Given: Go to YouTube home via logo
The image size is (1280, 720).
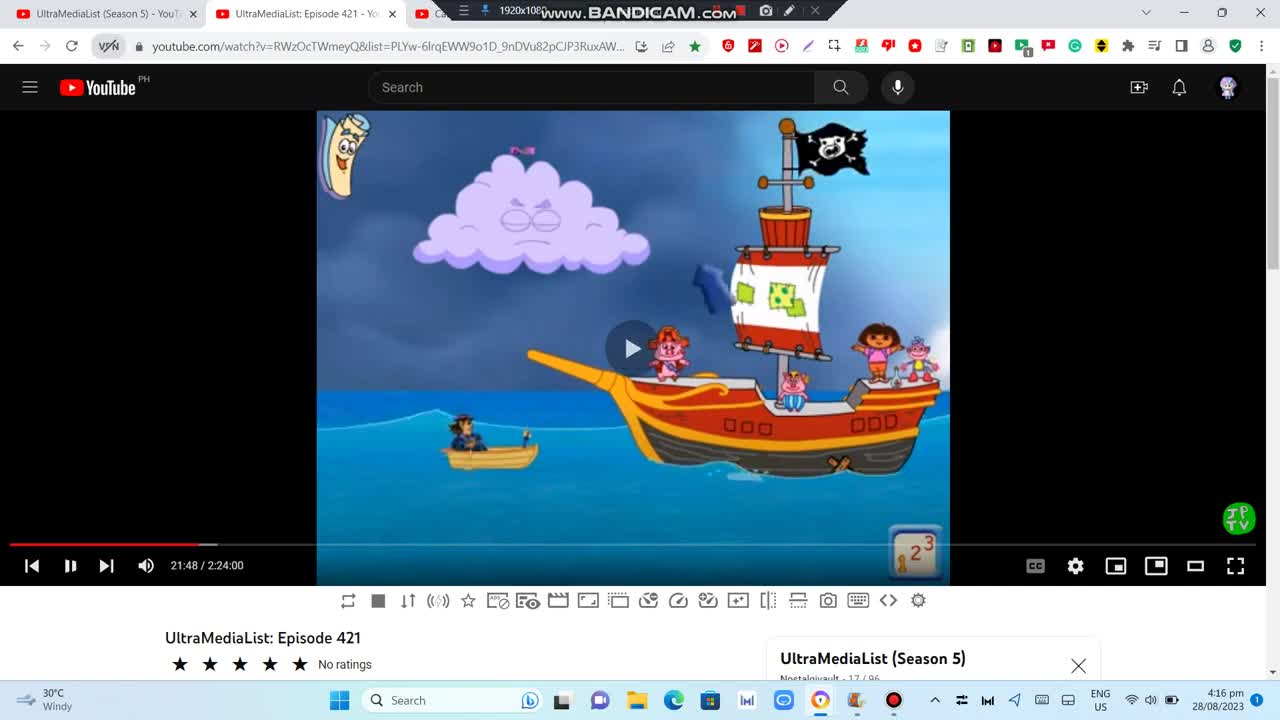Looking at the screenshot, I should (x=98, y=87).
